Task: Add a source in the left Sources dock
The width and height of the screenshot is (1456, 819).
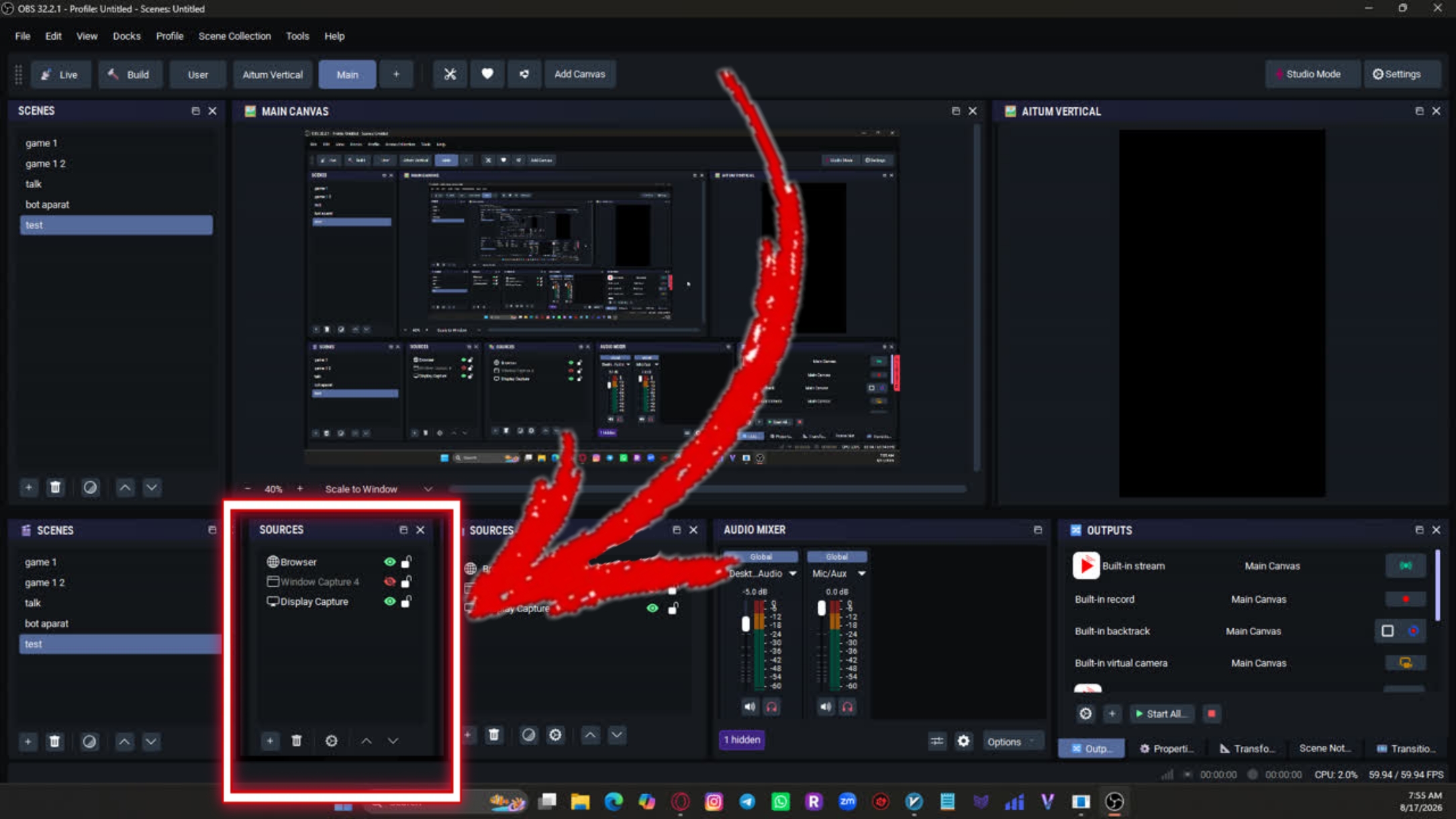Action: [x=270, y=740]
